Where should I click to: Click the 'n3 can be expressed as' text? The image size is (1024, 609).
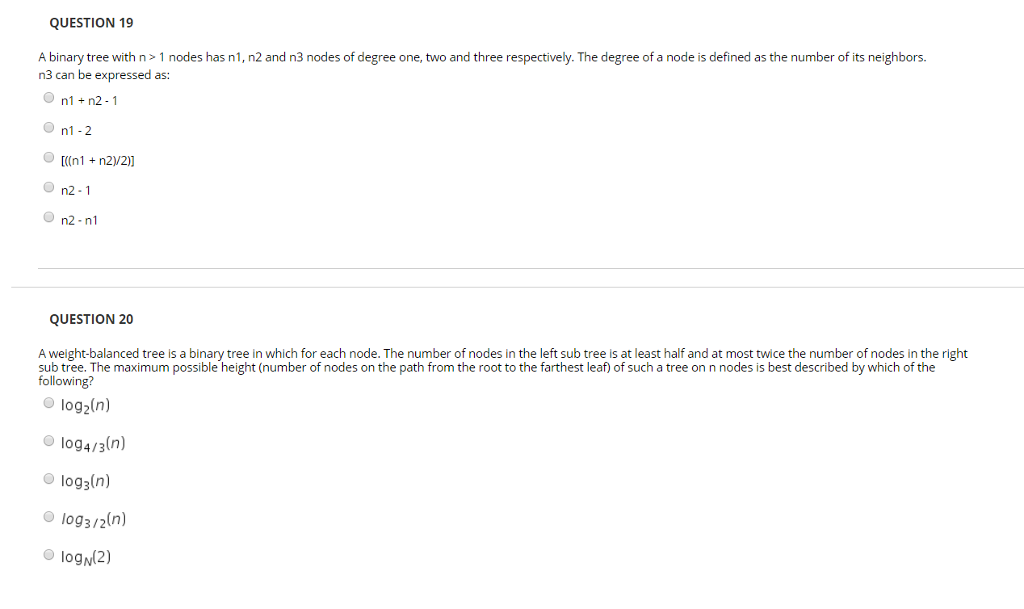104,75
